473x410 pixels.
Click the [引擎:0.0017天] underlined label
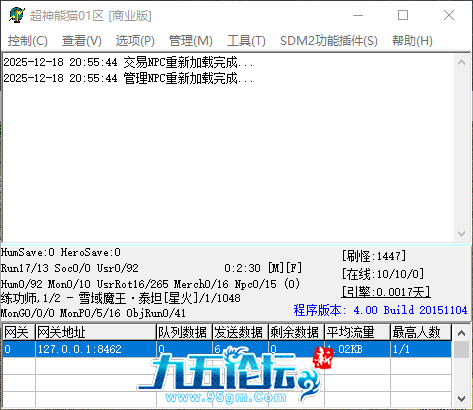[386, 292]
